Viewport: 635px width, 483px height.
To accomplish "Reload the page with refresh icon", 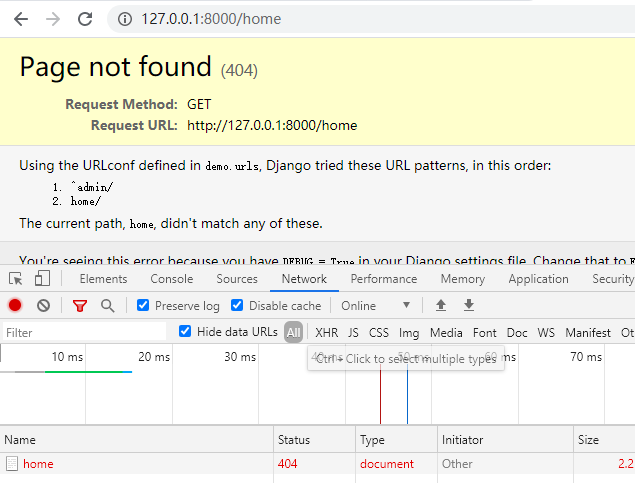I will tap(85, 19).
